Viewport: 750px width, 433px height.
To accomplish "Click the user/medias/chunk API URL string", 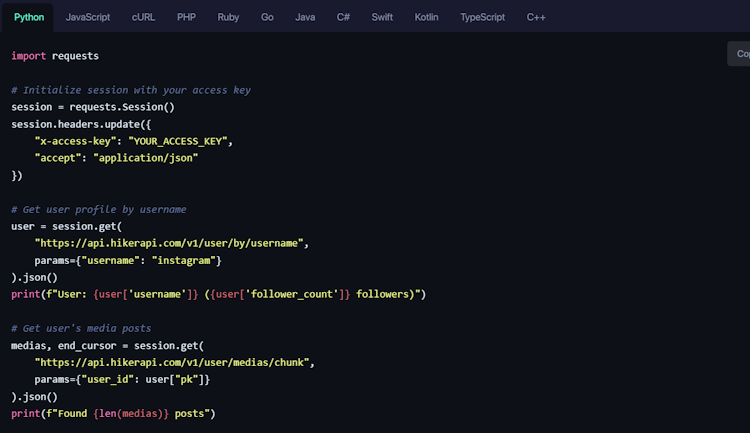I will [x=174, y=362].
